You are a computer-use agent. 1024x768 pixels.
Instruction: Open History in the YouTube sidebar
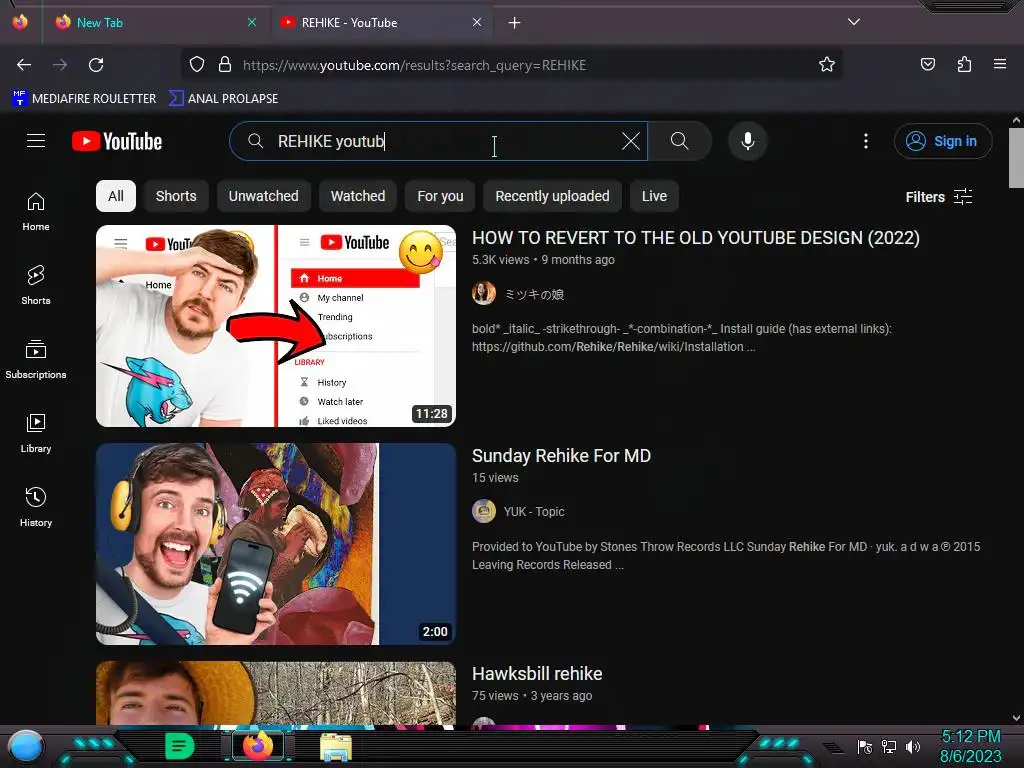tap(36, 507)
